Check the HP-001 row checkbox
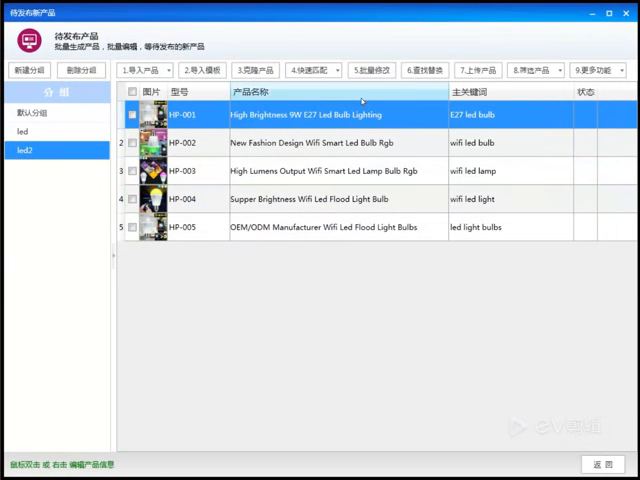 pos(132,115)
